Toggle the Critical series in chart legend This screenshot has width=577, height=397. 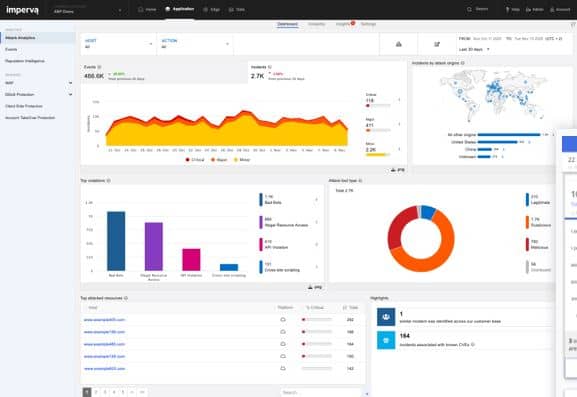(x=195, y=160)
